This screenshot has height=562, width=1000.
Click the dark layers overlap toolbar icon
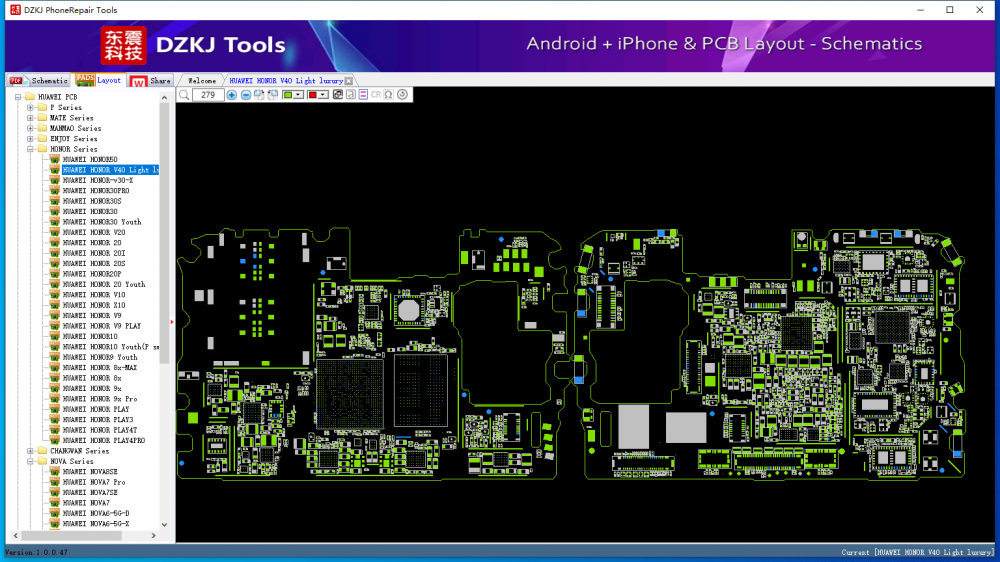337,95
